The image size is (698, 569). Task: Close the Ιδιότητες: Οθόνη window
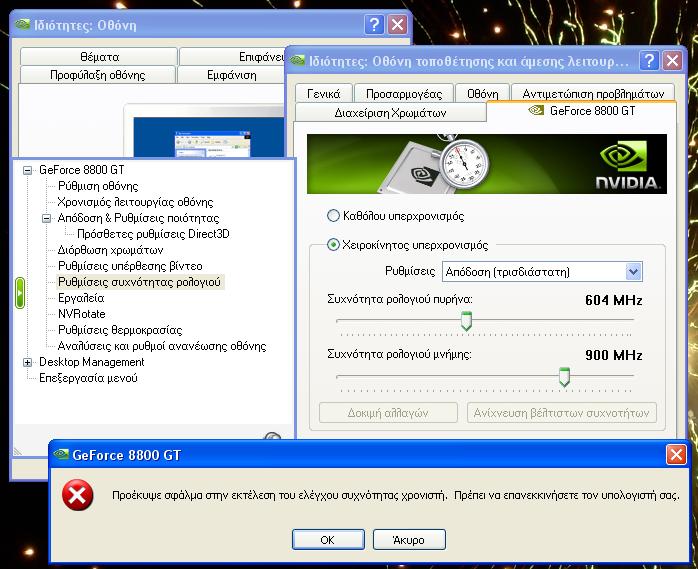coord(397,24)
